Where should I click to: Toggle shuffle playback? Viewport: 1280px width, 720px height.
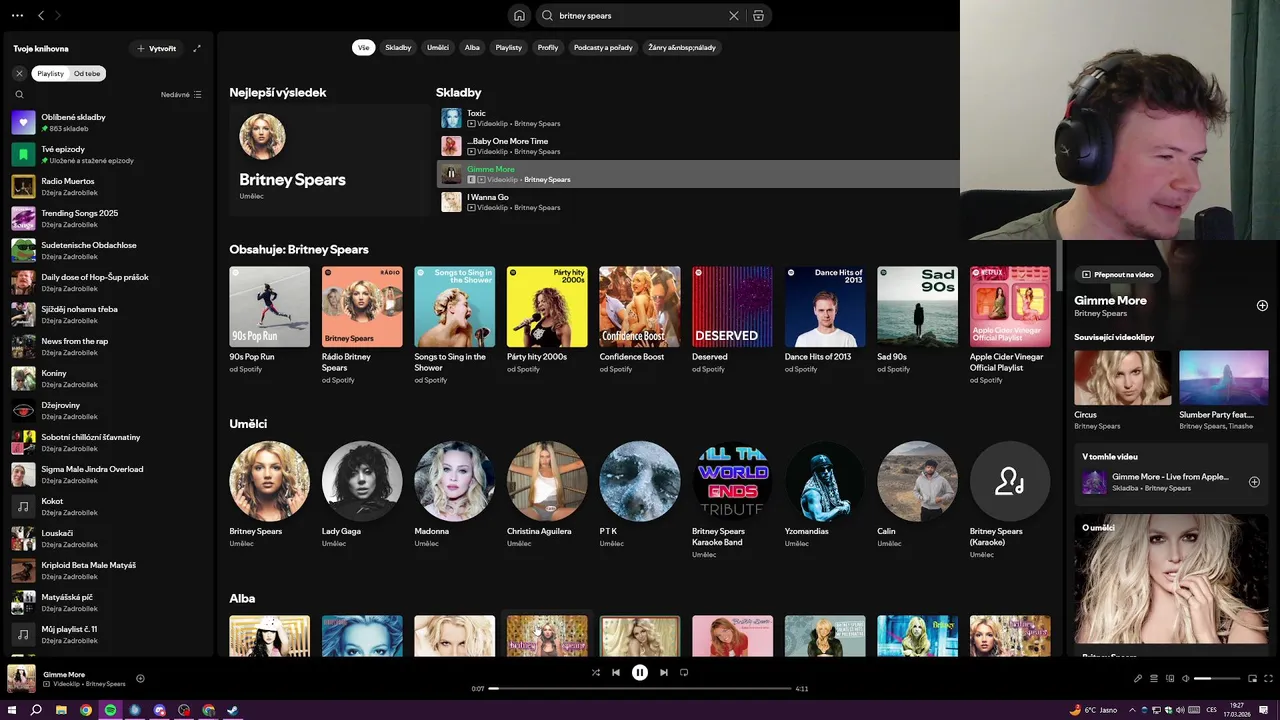(596, 672)
